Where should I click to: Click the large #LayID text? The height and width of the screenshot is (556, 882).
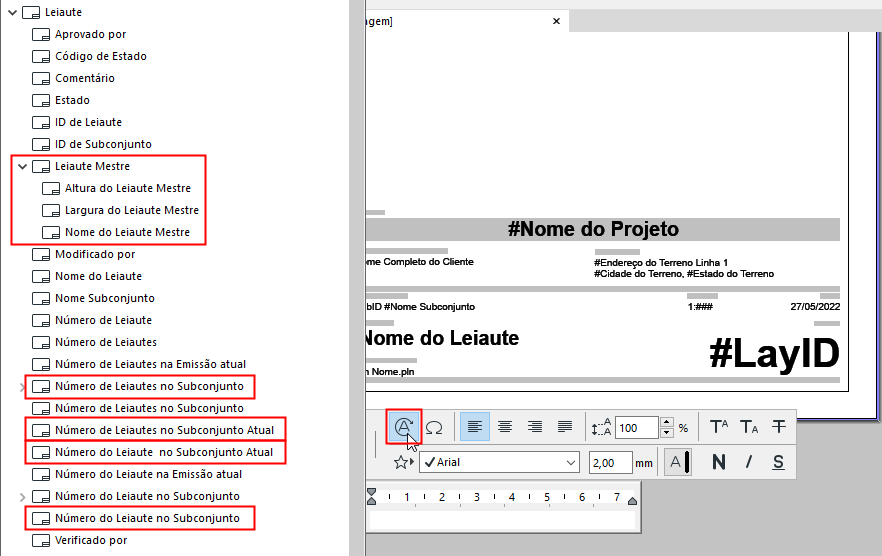pos(774,353)
